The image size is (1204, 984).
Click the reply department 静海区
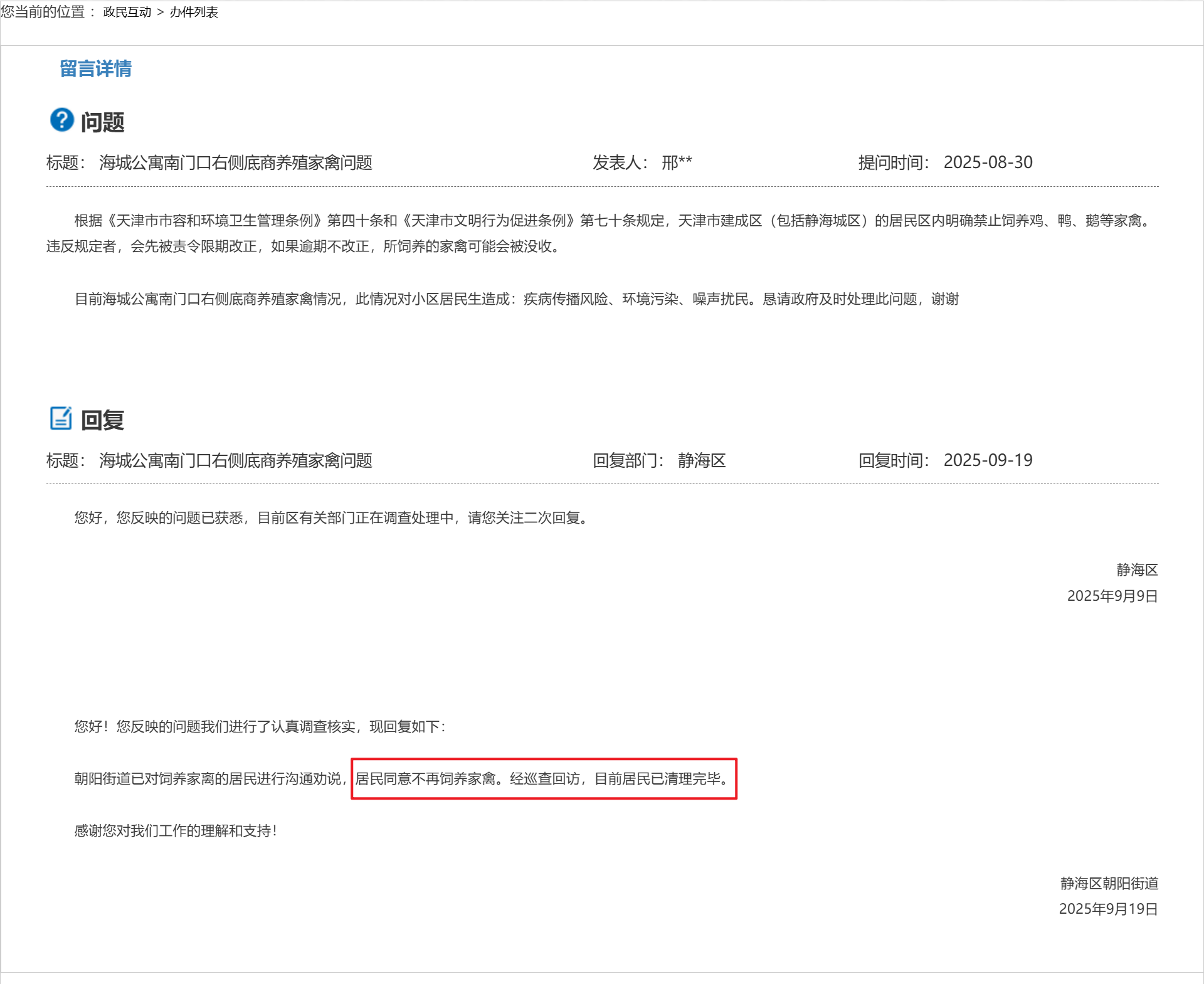click(702, 461)
